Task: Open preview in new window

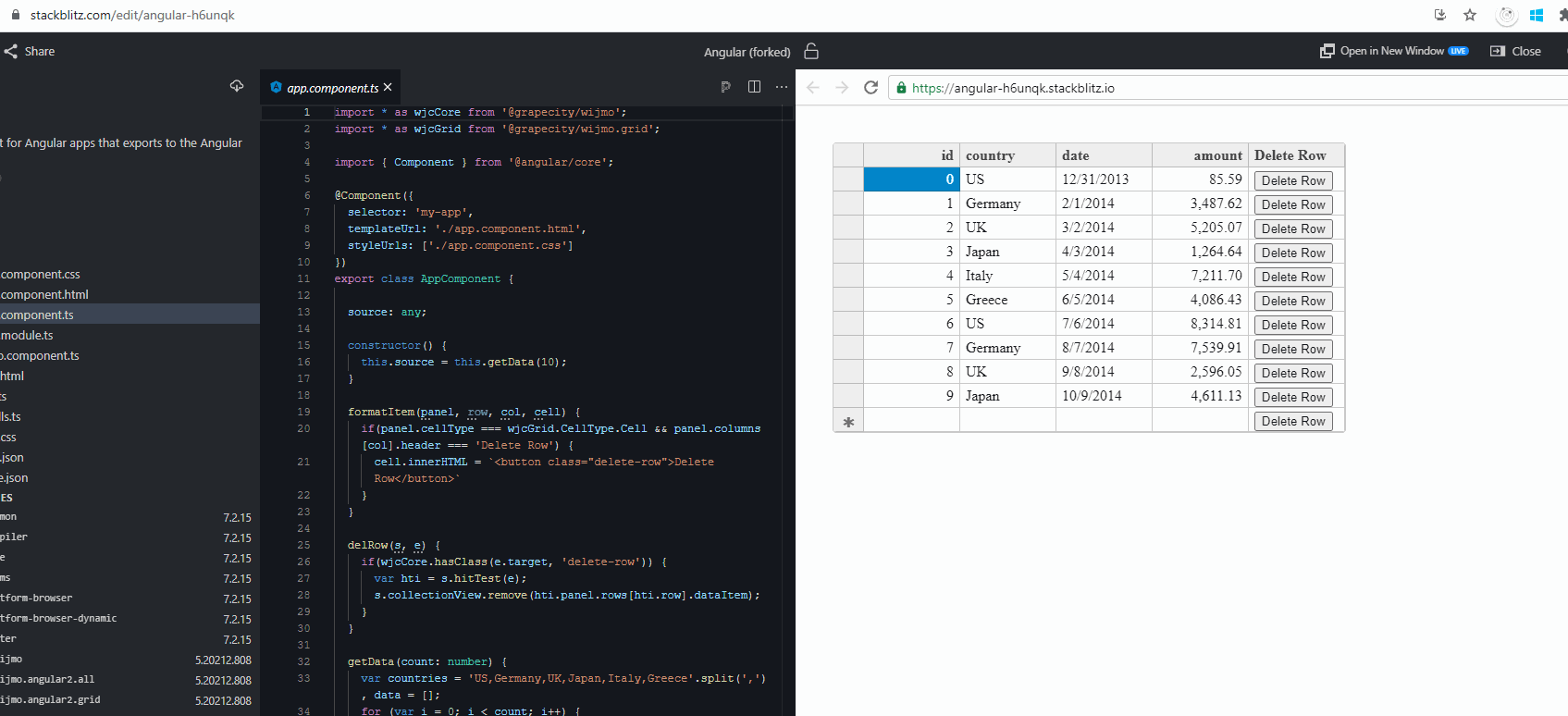Action: (1393, 51)
